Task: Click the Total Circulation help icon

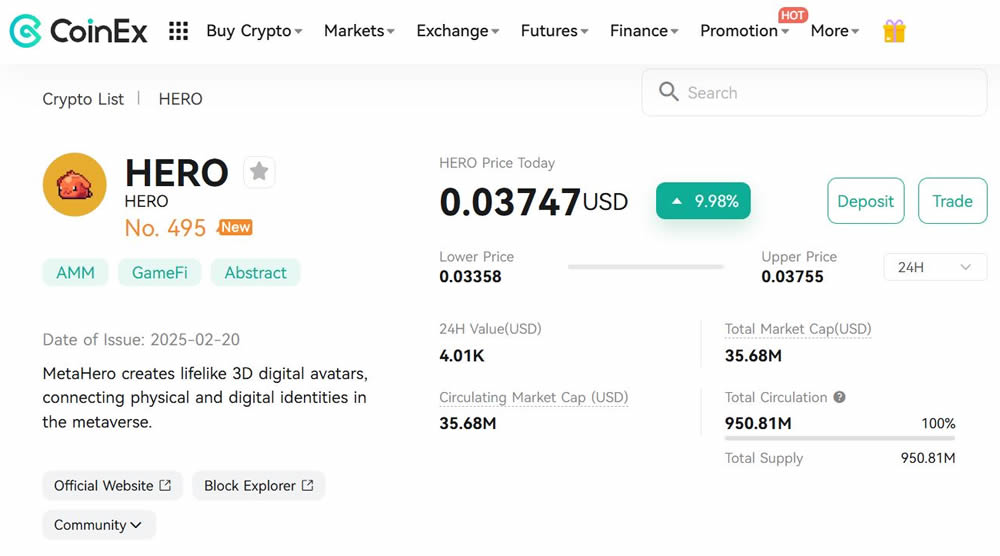Action: tap(840, 397)
